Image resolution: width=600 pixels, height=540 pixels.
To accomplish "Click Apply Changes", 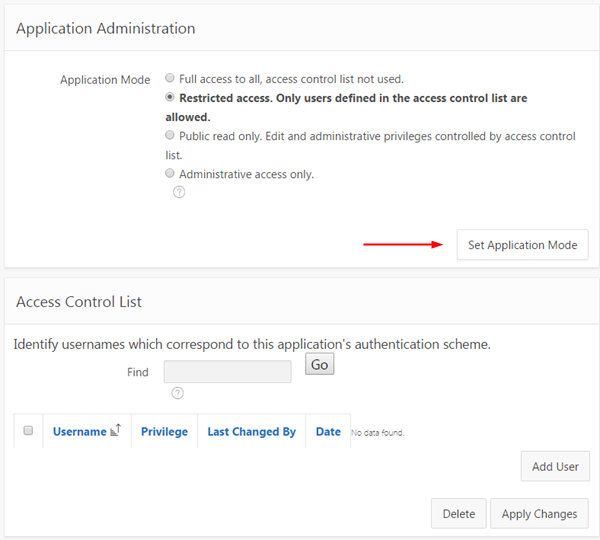I will [539, 514].
